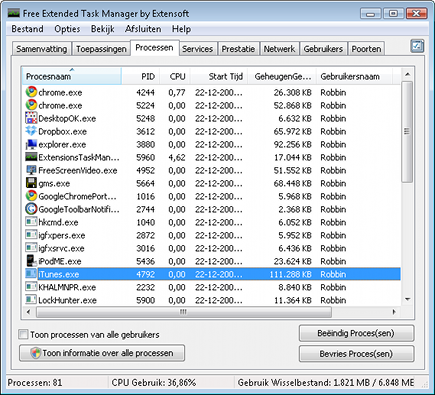Switch to the Services tab

[x=197, y=49]
